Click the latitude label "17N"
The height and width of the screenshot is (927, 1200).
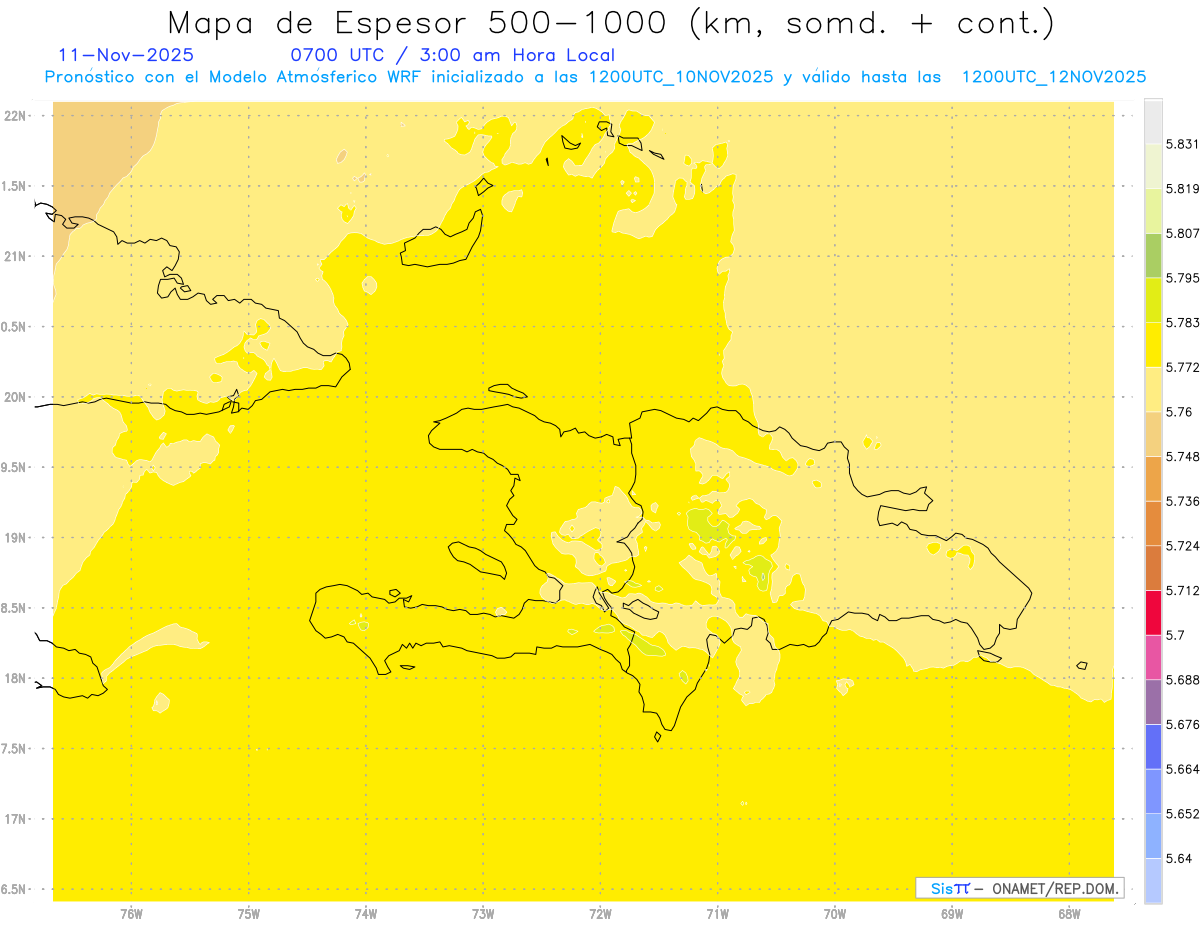(15, 819)
